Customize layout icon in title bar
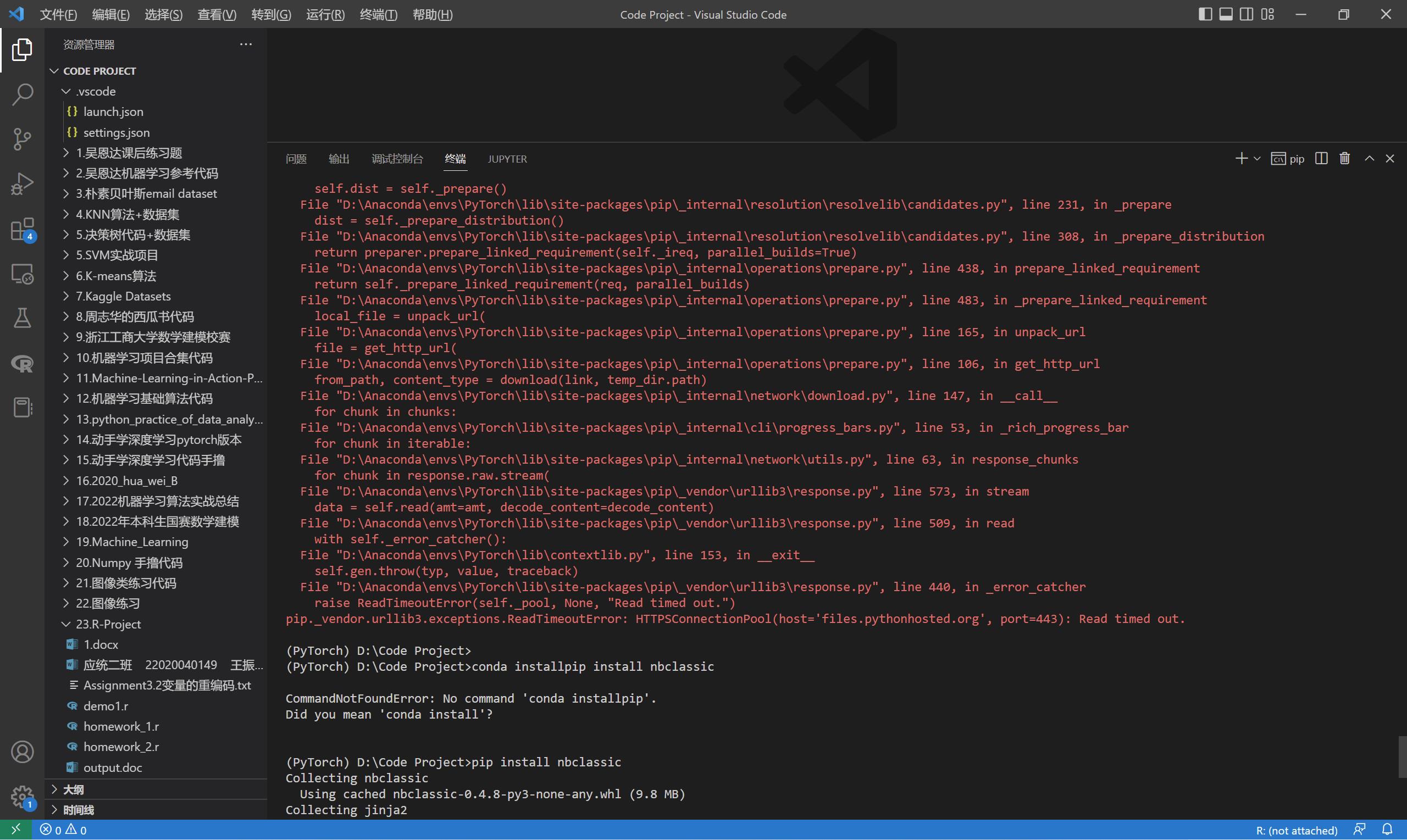1407x840 pixels. [x=1267, y=14]
